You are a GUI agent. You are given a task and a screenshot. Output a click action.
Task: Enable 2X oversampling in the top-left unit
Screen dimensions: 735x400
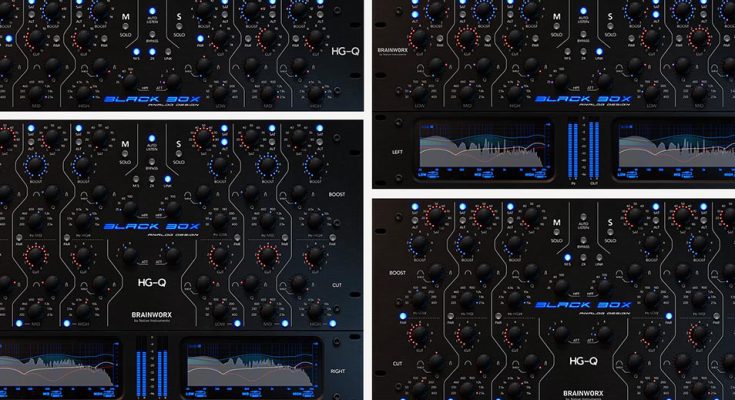coord(152,51)
